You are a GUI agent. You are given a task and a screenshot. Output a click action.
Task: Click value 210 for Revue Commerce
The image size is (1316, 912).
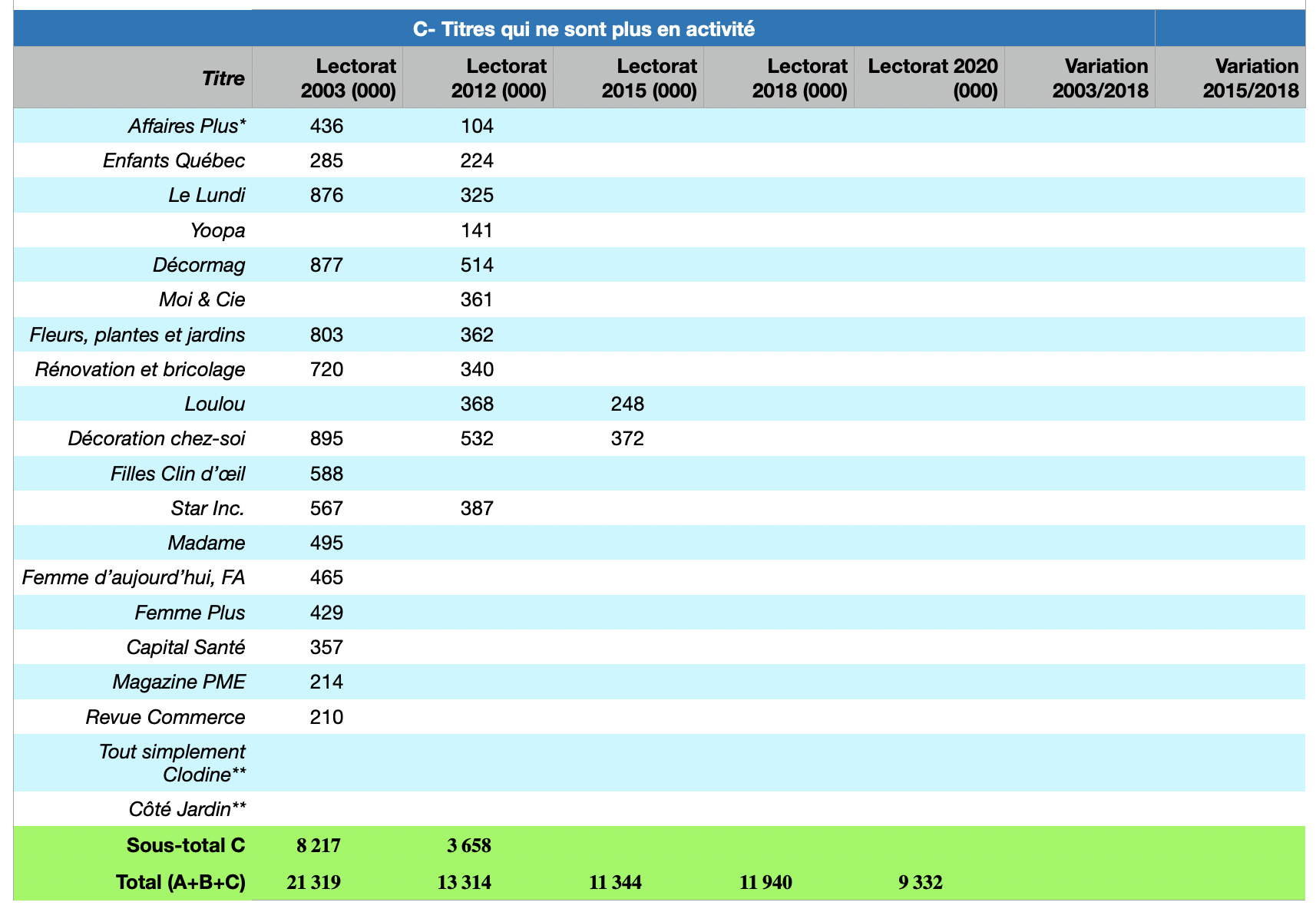(327, 717)
